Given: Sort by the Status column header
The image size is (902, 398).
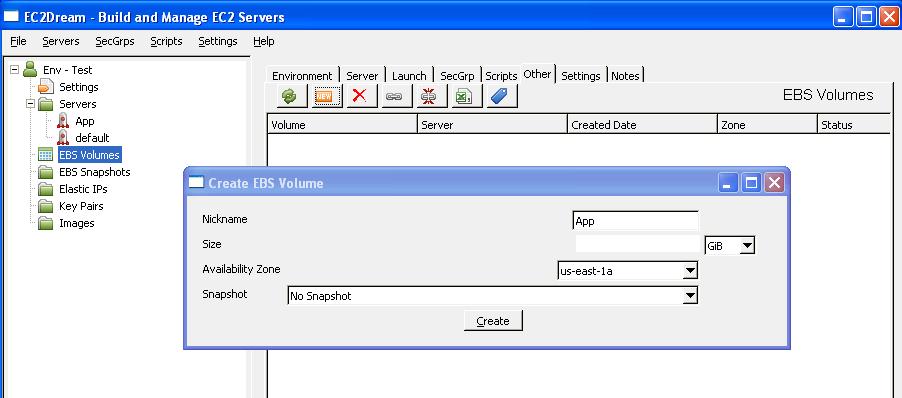Looking at the screenshot, I should pos(854,125).
